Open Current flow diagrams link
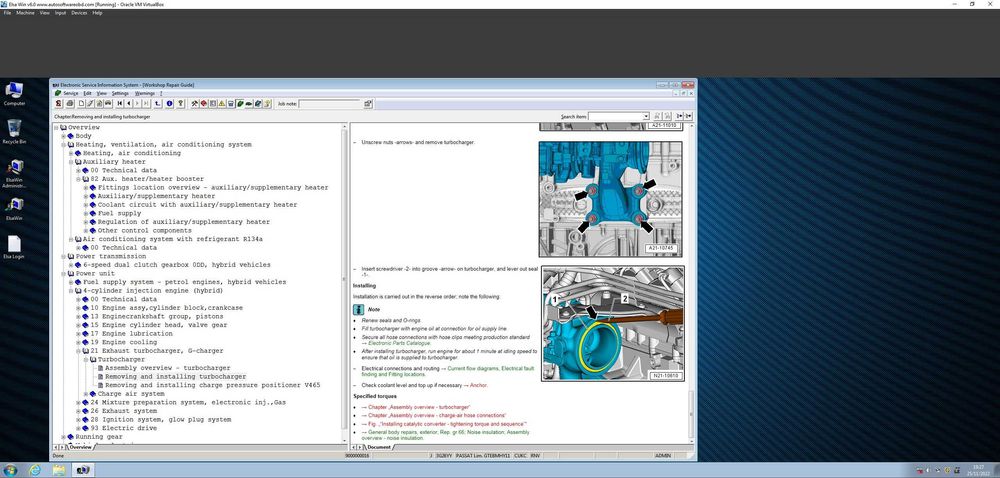The height and width of the screenshot is (478, 1000). tap(473, 368)
